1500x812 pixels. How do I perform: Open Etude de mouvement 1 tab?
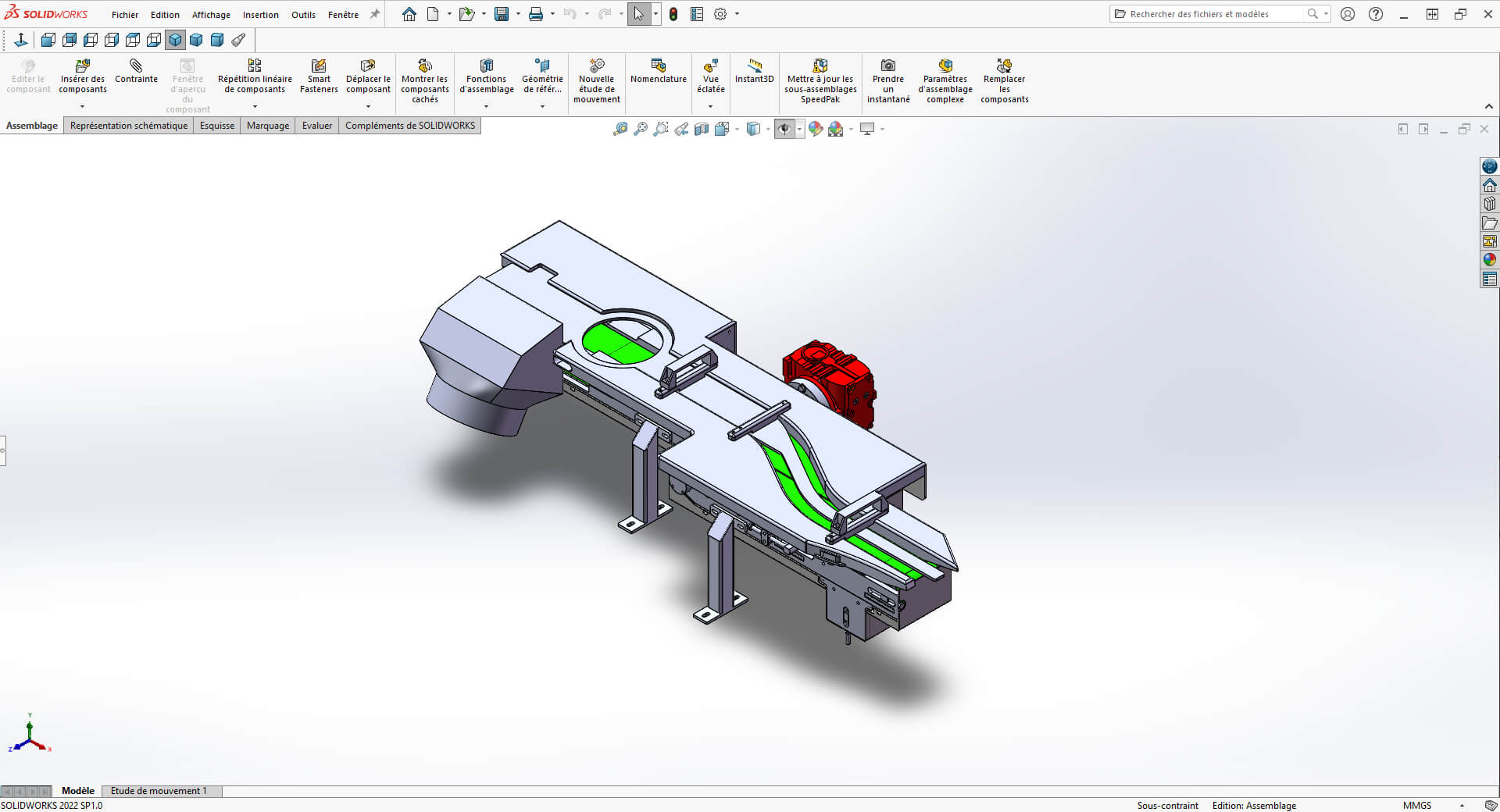point(159,791)
